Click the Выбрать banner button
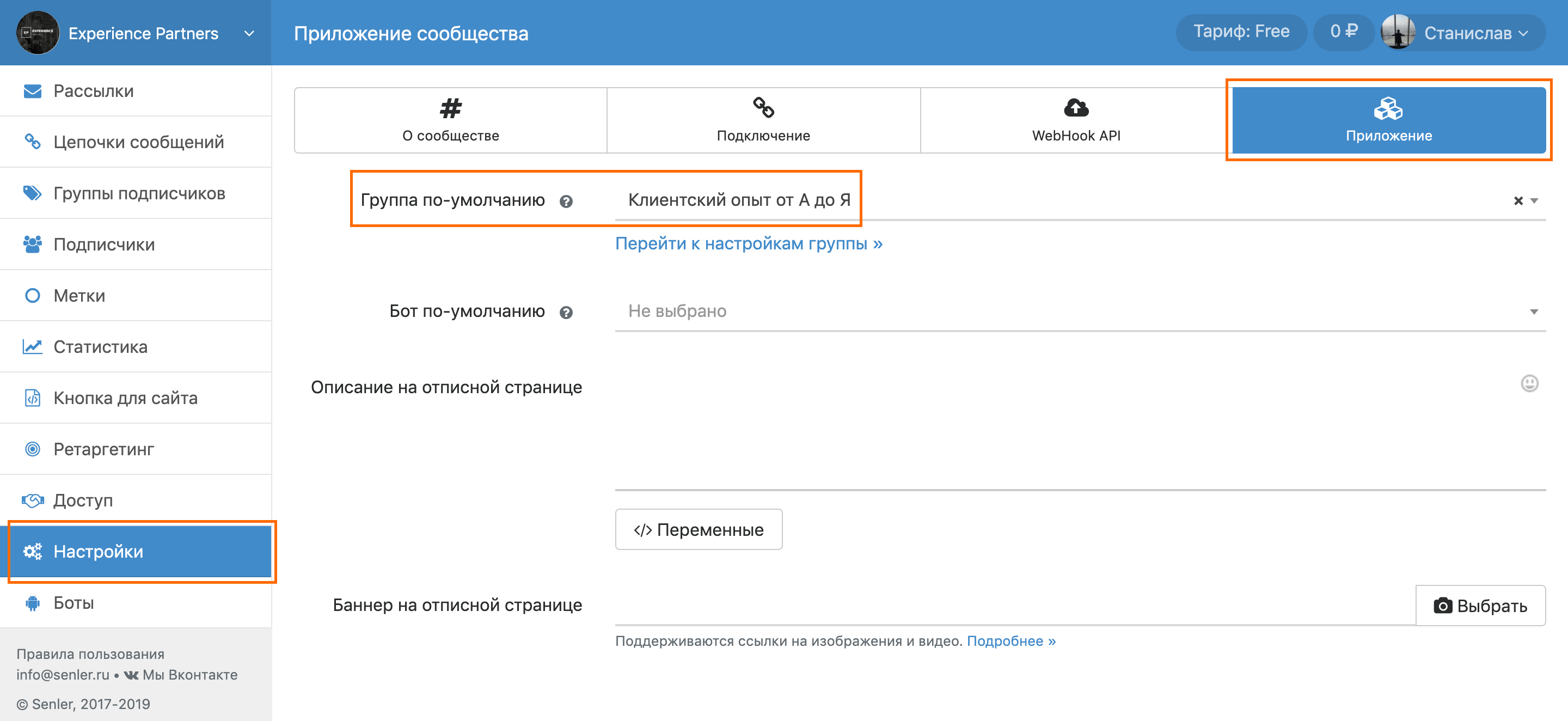The height and width of the screenshot is (721, 1568). [x=1480, y=606]
